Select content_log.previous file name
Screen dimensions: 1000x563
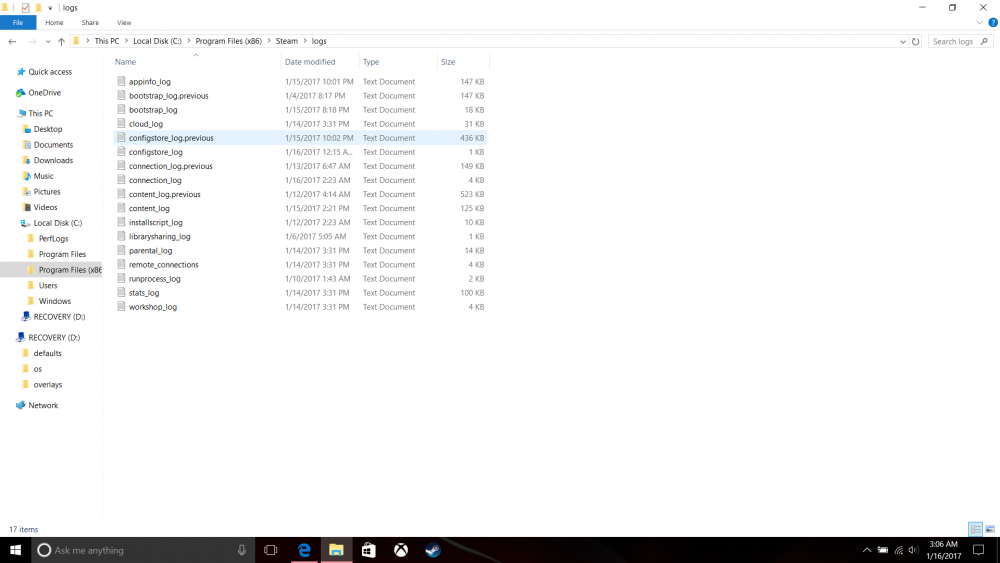165,194
